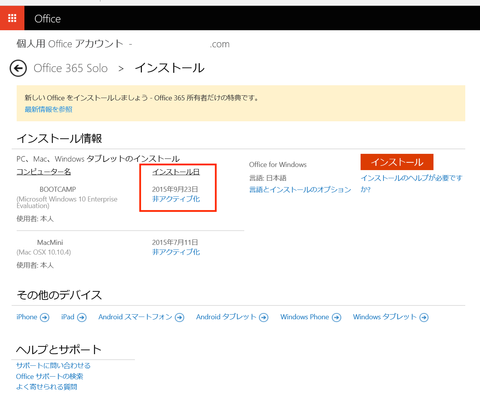Open Office サポートの検索 link
This screenshot has height=408, width=480.
click(50, 376)
